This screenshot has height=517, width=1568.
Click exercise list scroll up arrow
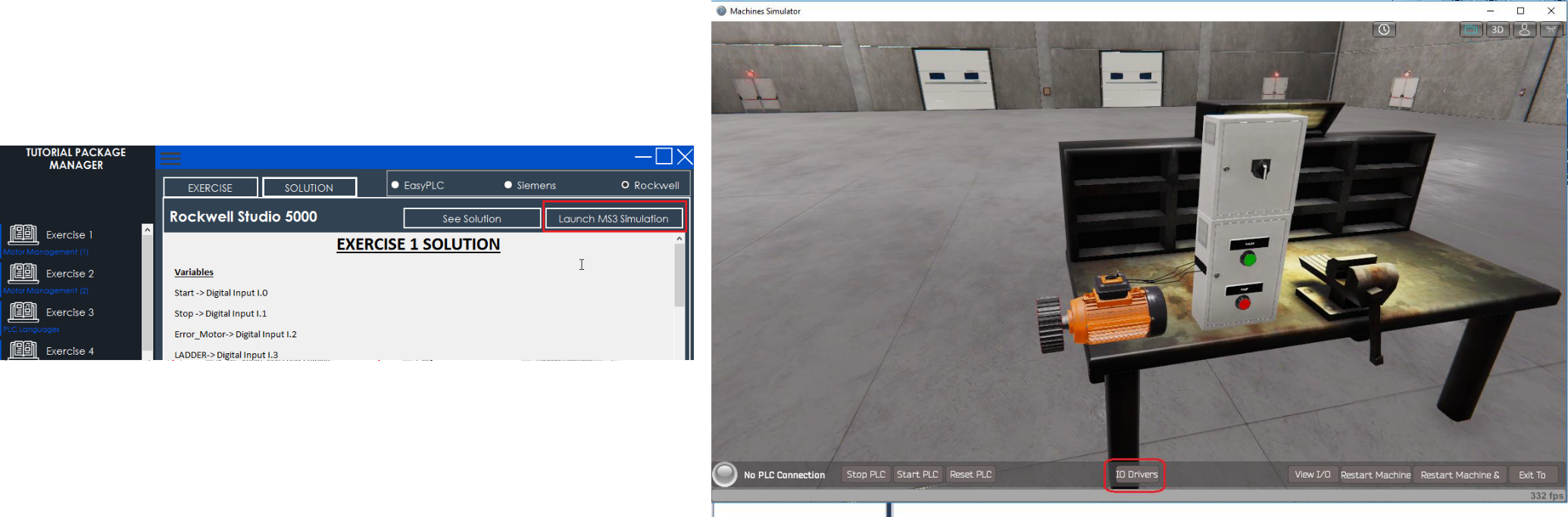pyautogui.click(x=148, y=230)
